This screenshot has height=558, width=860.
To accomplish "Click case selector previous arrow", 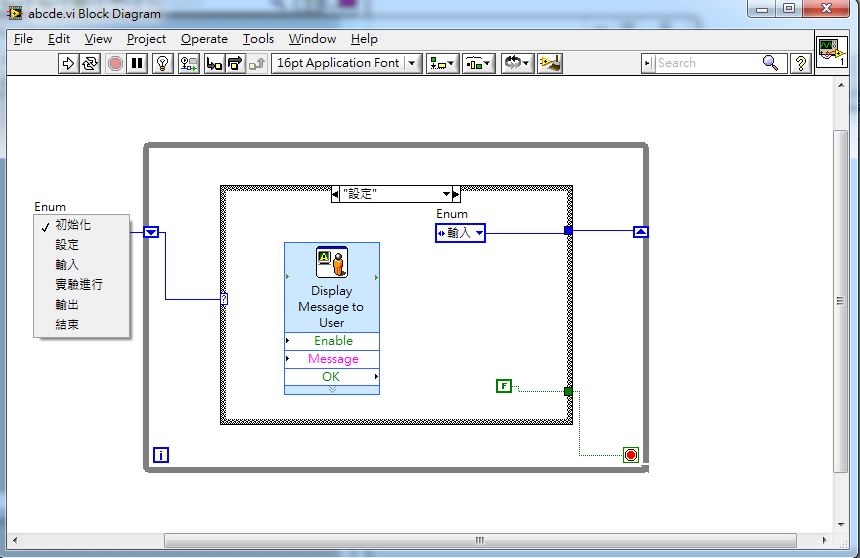I will 335,194.
